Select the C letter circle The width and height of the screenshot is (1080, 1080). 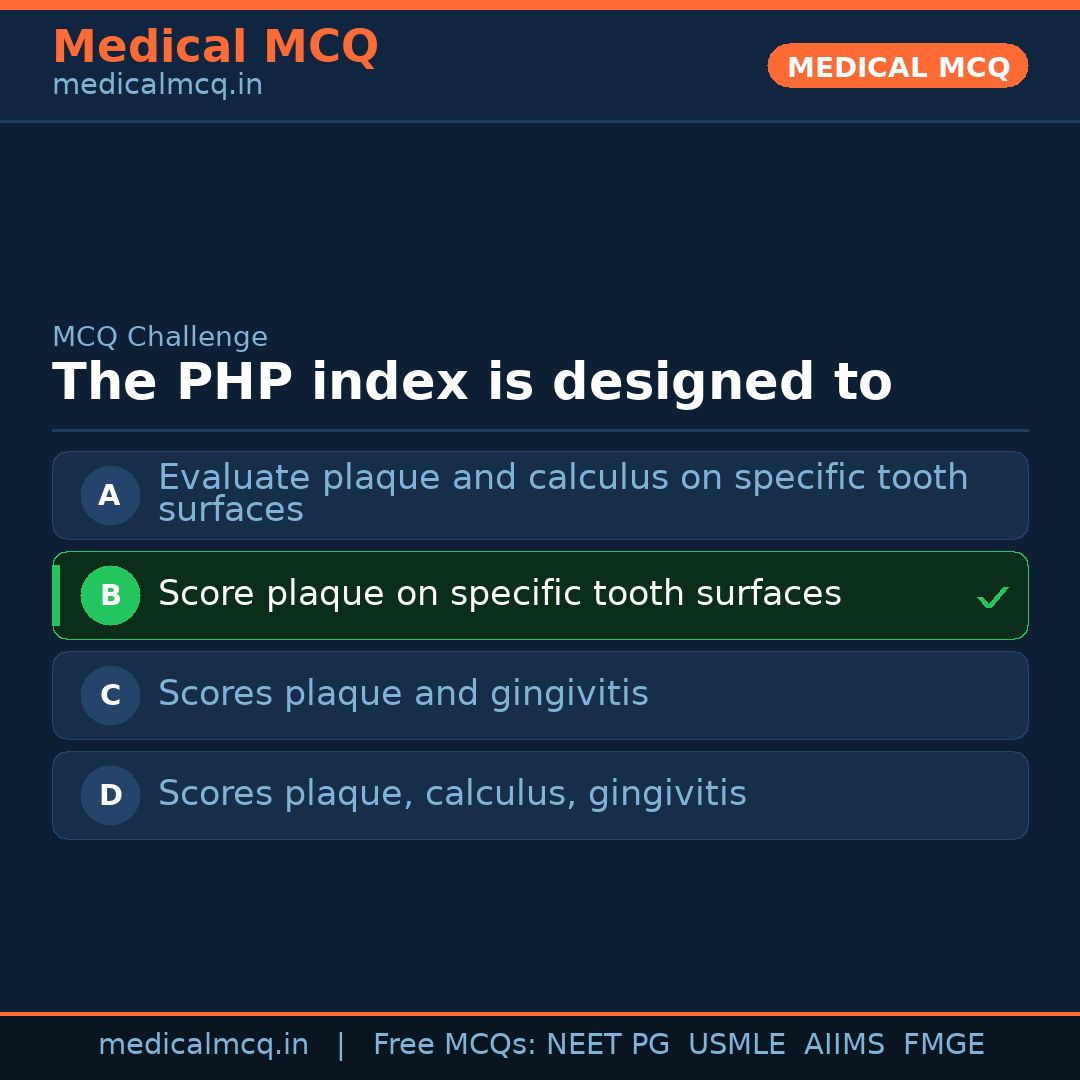[110, 695]
